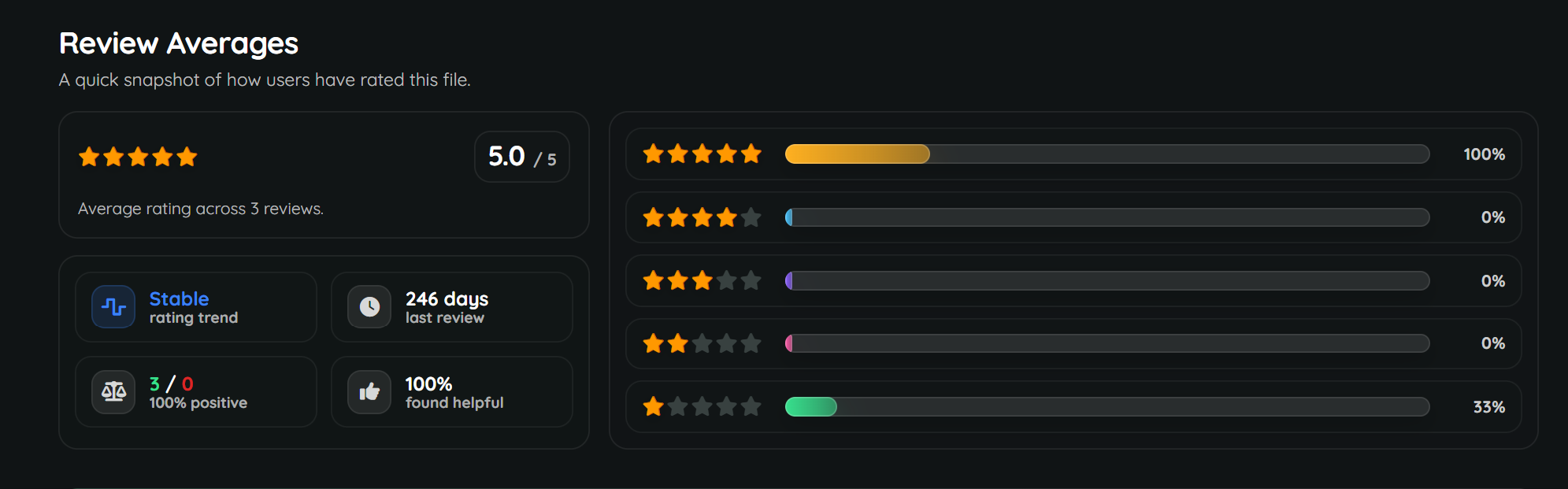Image resolution: width=1568 pixels, height=489 pixels.
Task: Click the five-star average rating stars
Action: (x=138, y=157)
